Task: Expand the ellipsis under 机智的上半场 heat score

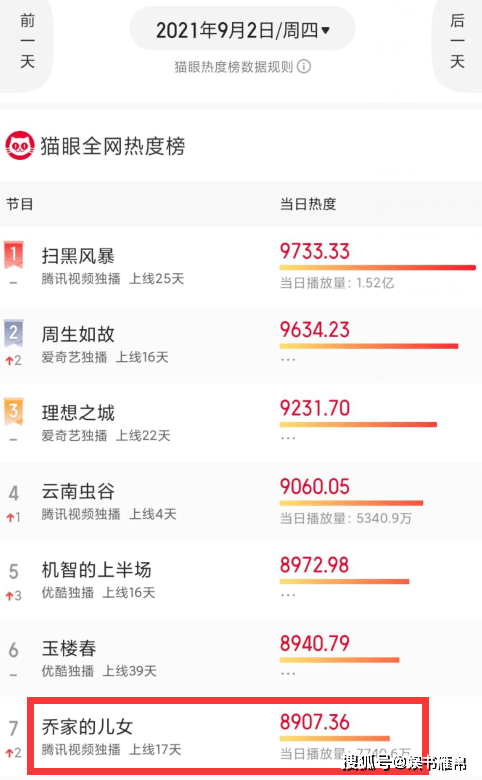Action: pyautogui.click(x=288, y=594)
